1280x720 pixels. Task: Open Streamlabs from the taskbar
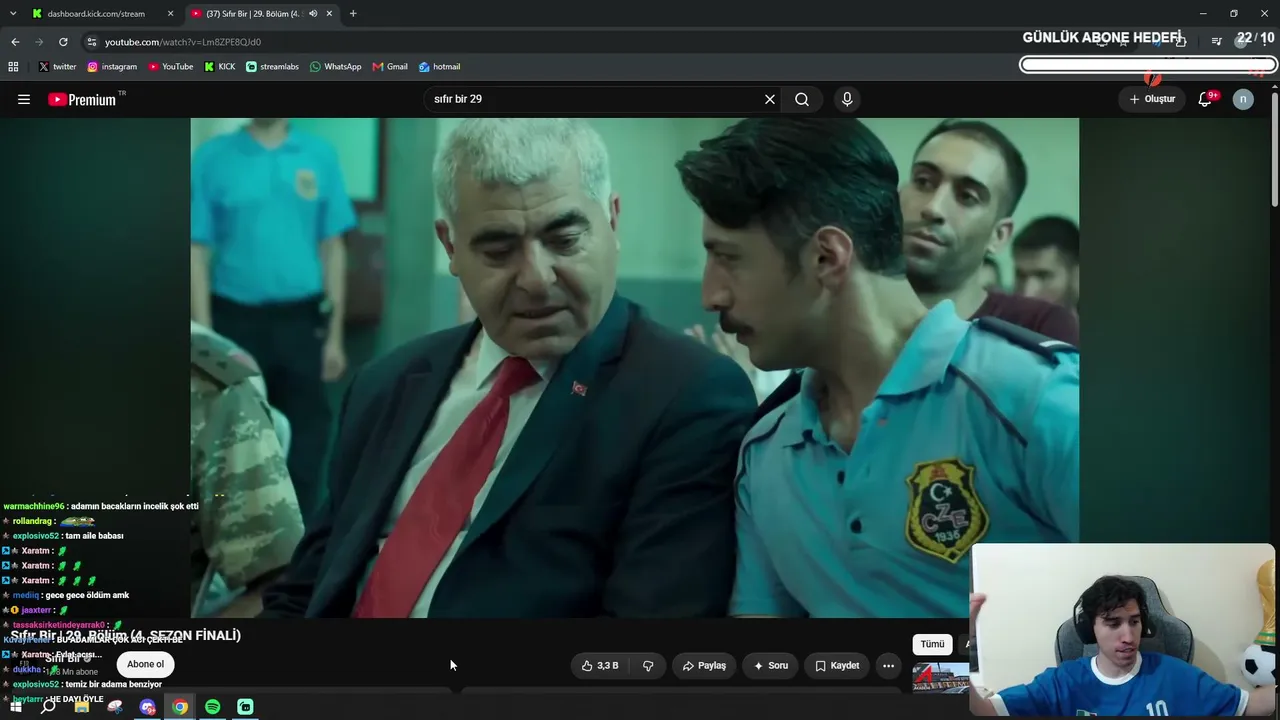[246, 707]
